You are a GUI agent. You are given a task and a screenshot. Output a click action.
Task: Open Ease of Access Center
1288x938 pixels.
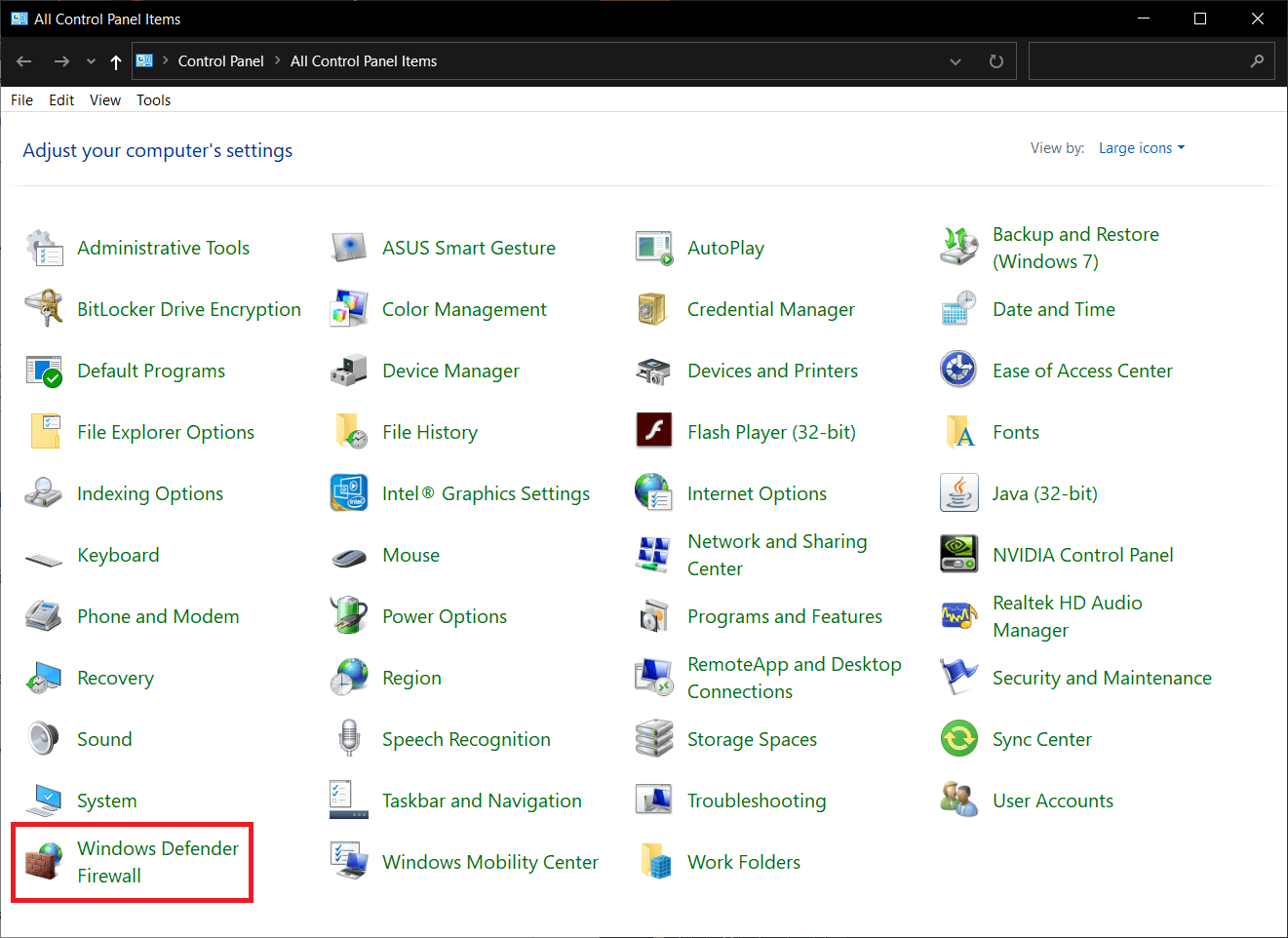point(1082,371)
